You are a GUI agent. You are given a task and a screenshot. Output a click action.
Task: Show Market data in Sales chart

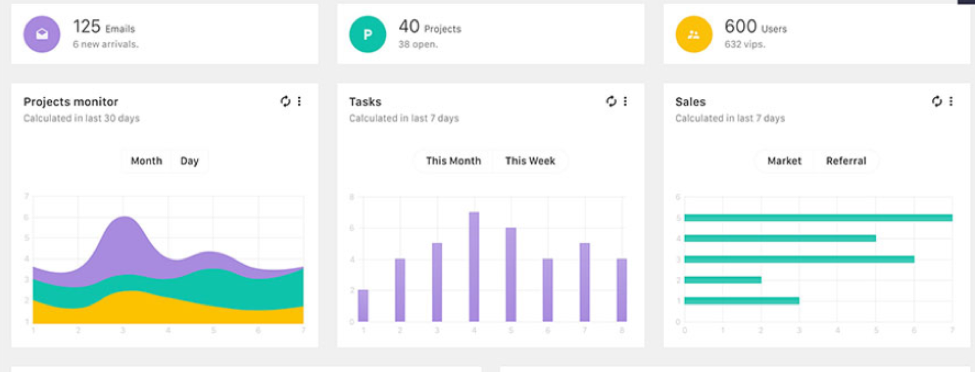pyautogui.click(x=784, y=161)
